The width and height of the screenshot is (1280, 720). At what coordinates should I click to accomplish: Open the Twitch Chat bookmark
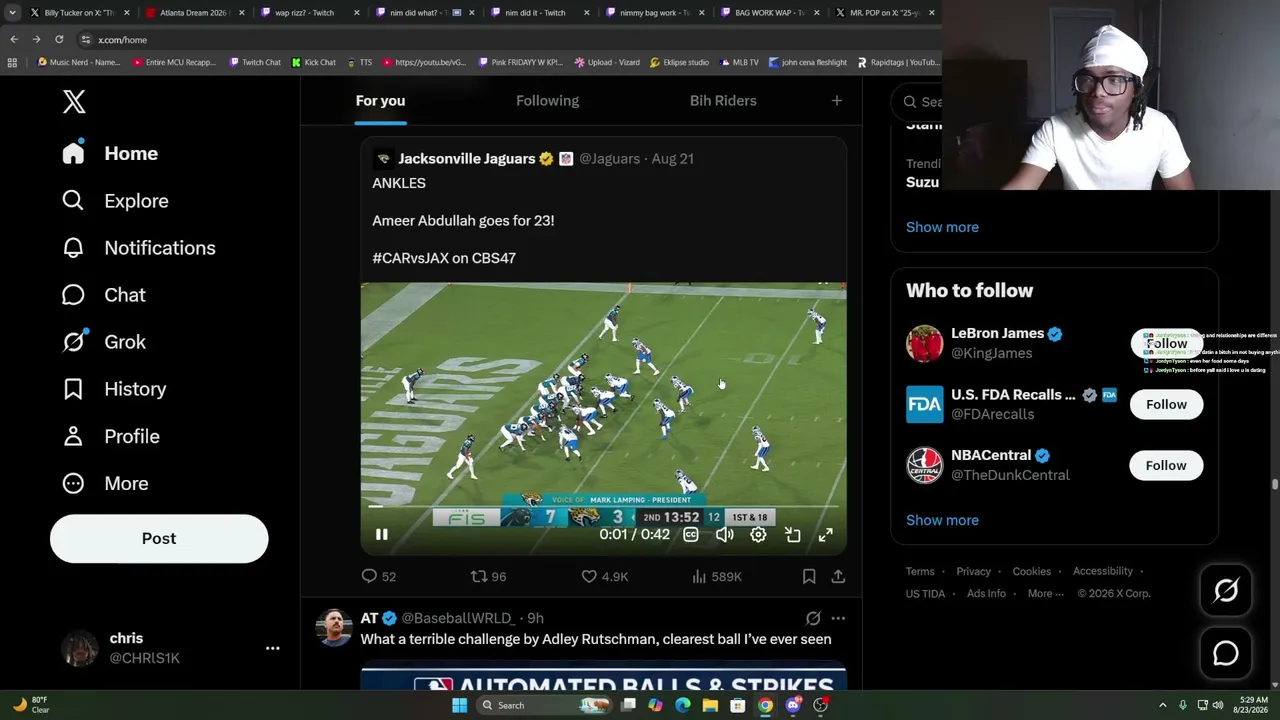point(255,62)
